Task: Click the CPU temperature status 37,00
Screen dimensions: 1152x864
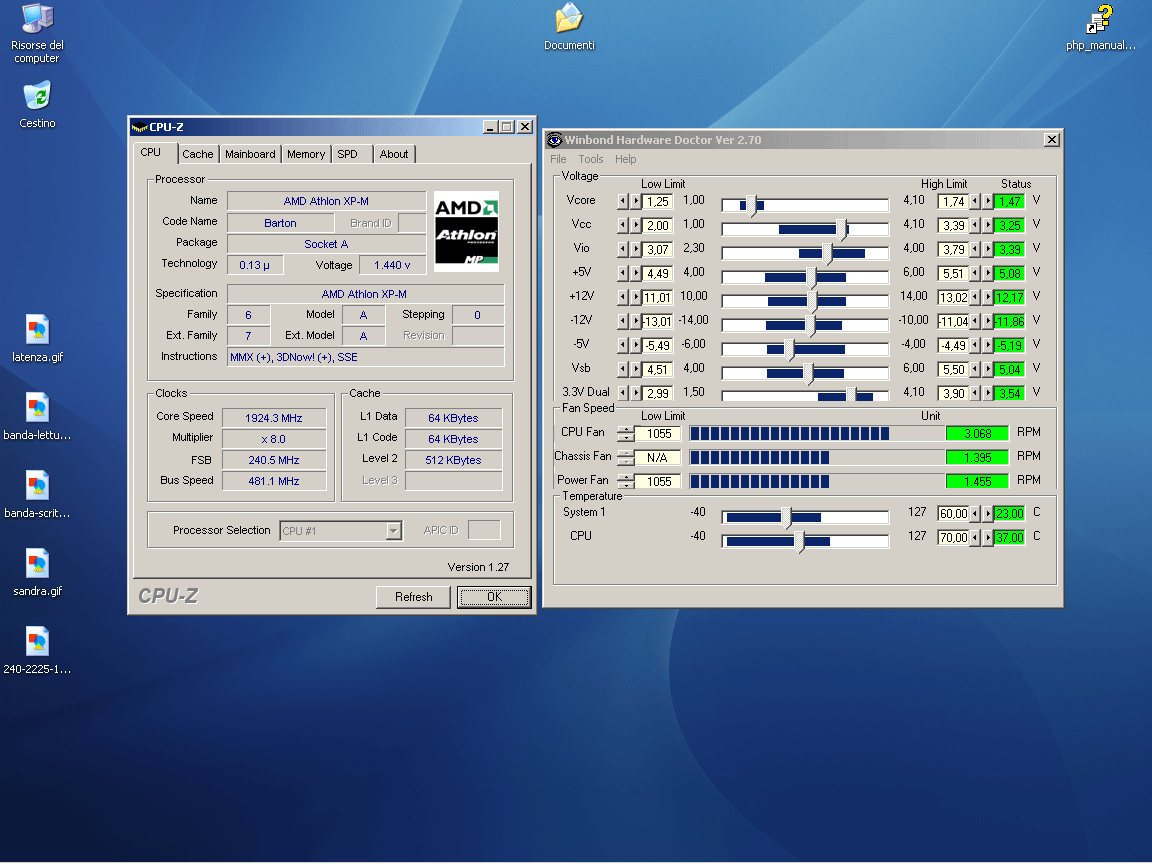Action: coord(1009,538)
